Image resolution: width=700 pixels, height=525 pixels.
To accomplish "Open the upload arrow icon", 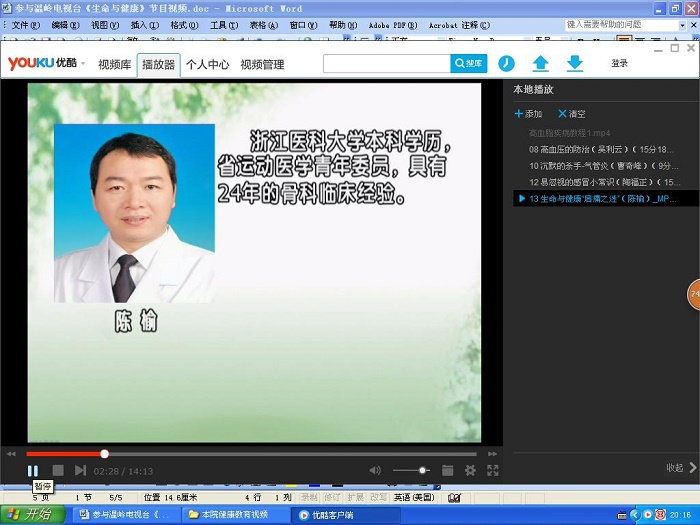I will (x=540, y=63).
